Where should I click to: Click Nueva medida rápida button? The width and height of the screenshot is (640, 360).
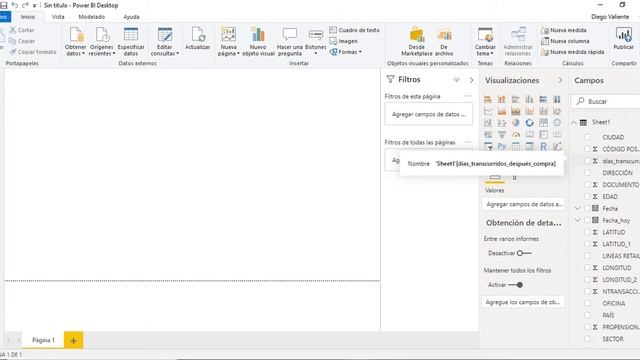pos(572,52)
